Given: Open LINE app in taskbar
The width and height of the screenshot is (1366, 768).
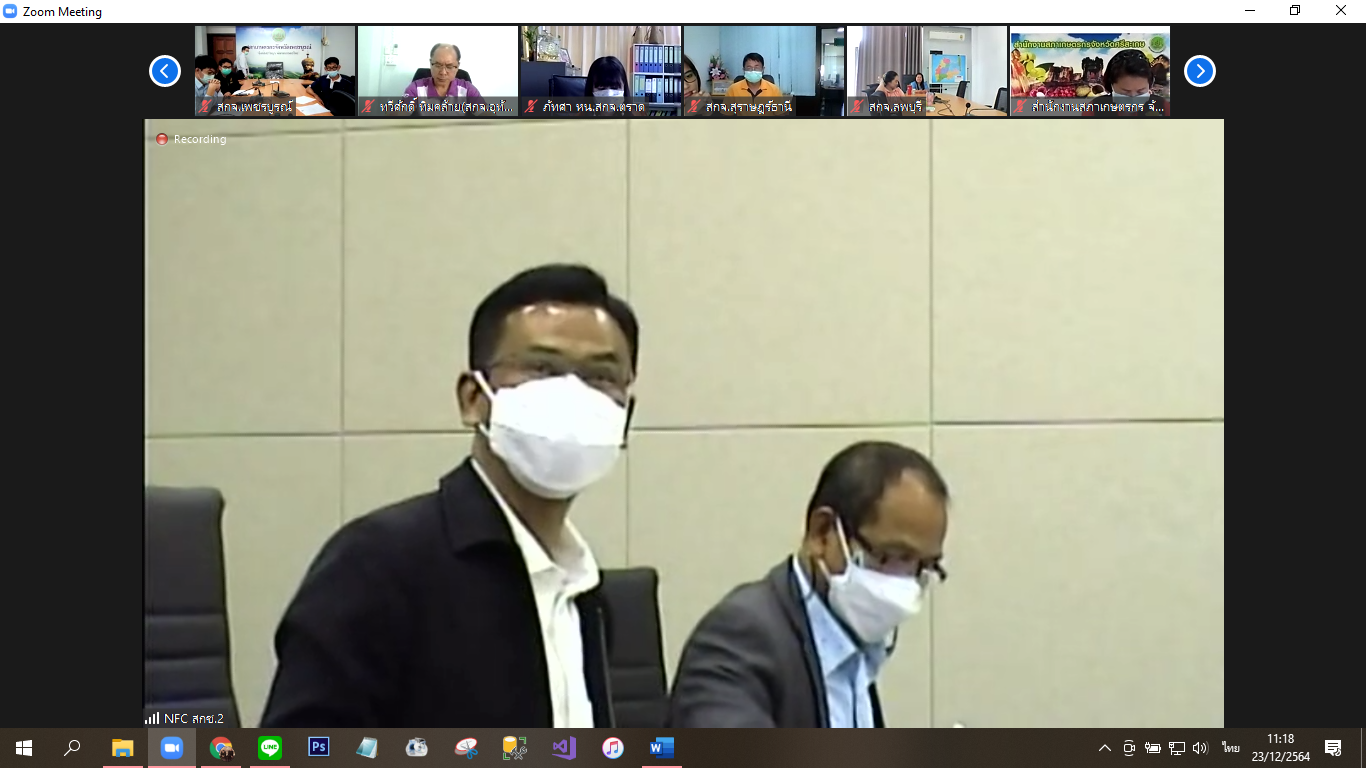Looking at the screenshot, I should [270, 747].
